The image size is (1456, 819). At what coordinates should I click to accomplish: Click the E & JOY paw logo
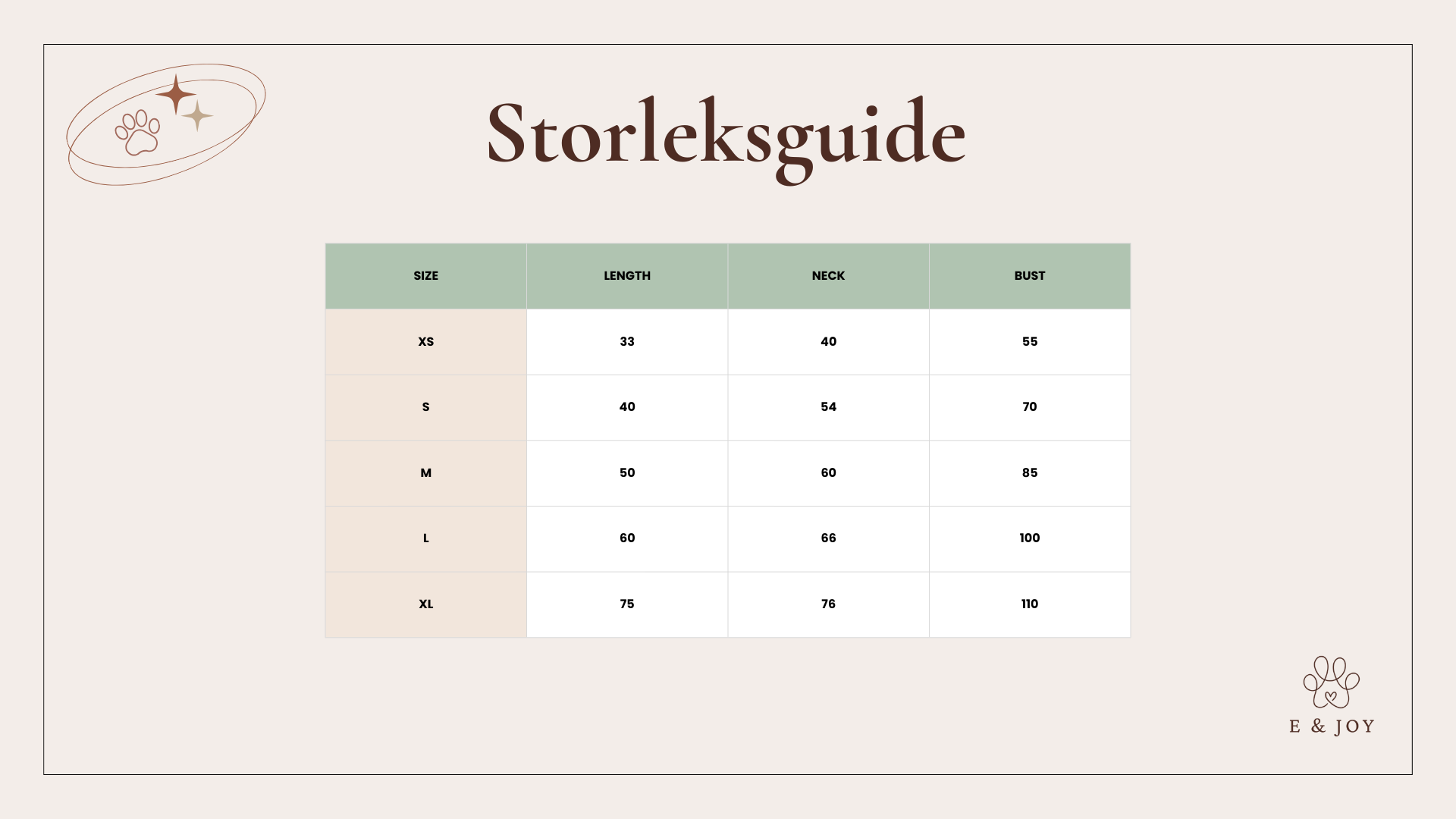pyautogui.click(x=1331, y=682)
